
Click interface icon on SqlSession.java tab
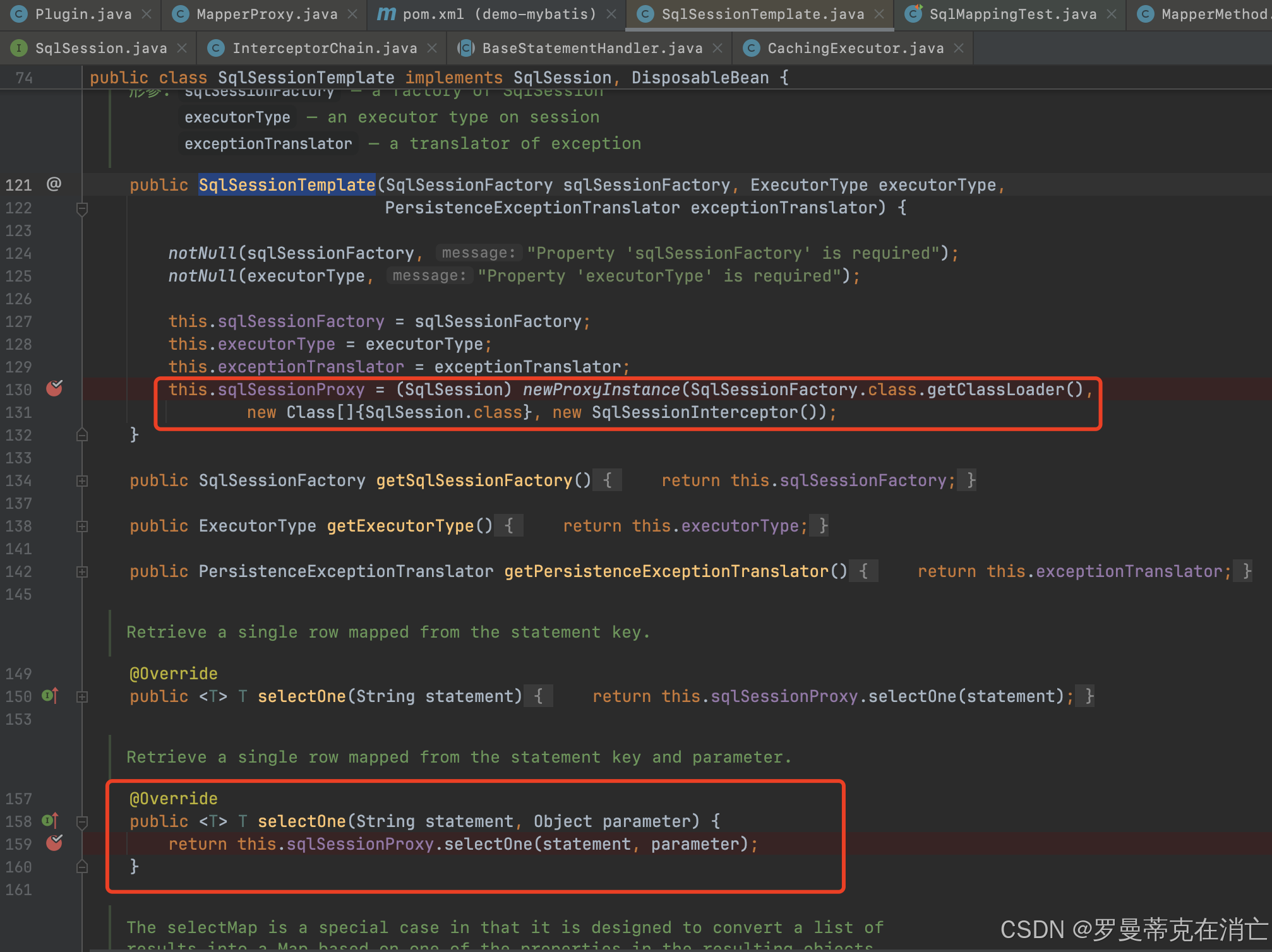(x=20, y=48)
